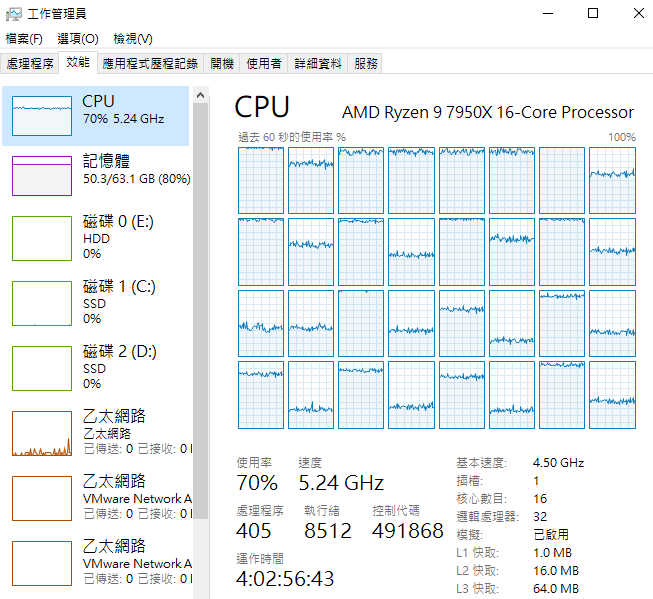Screen dimensions: 653x599
Task: Switch to the 處理程序 tab
Action: [x=30, y=64]
